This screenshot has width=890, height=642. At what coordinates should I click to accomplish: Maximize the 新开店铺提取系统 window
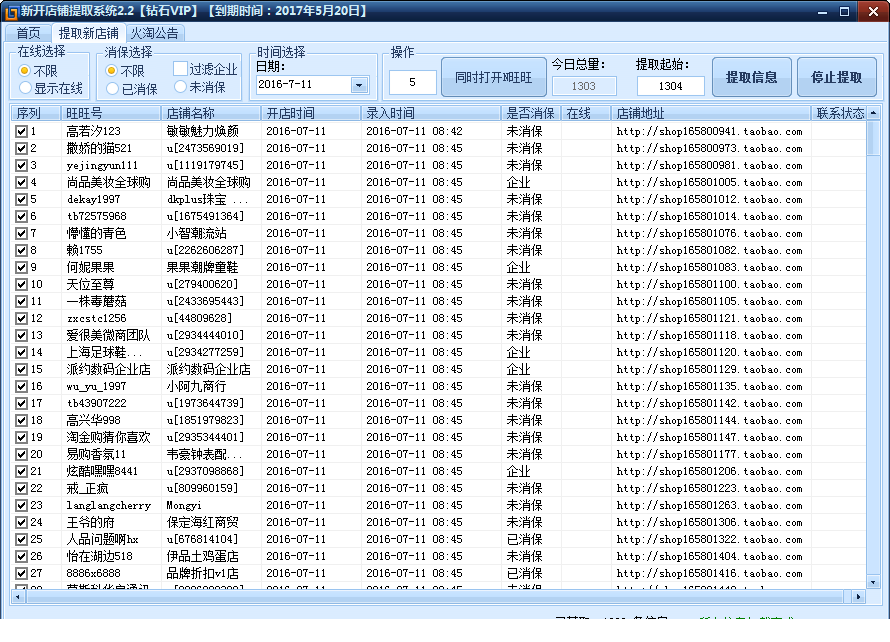(x=845, y=12)
